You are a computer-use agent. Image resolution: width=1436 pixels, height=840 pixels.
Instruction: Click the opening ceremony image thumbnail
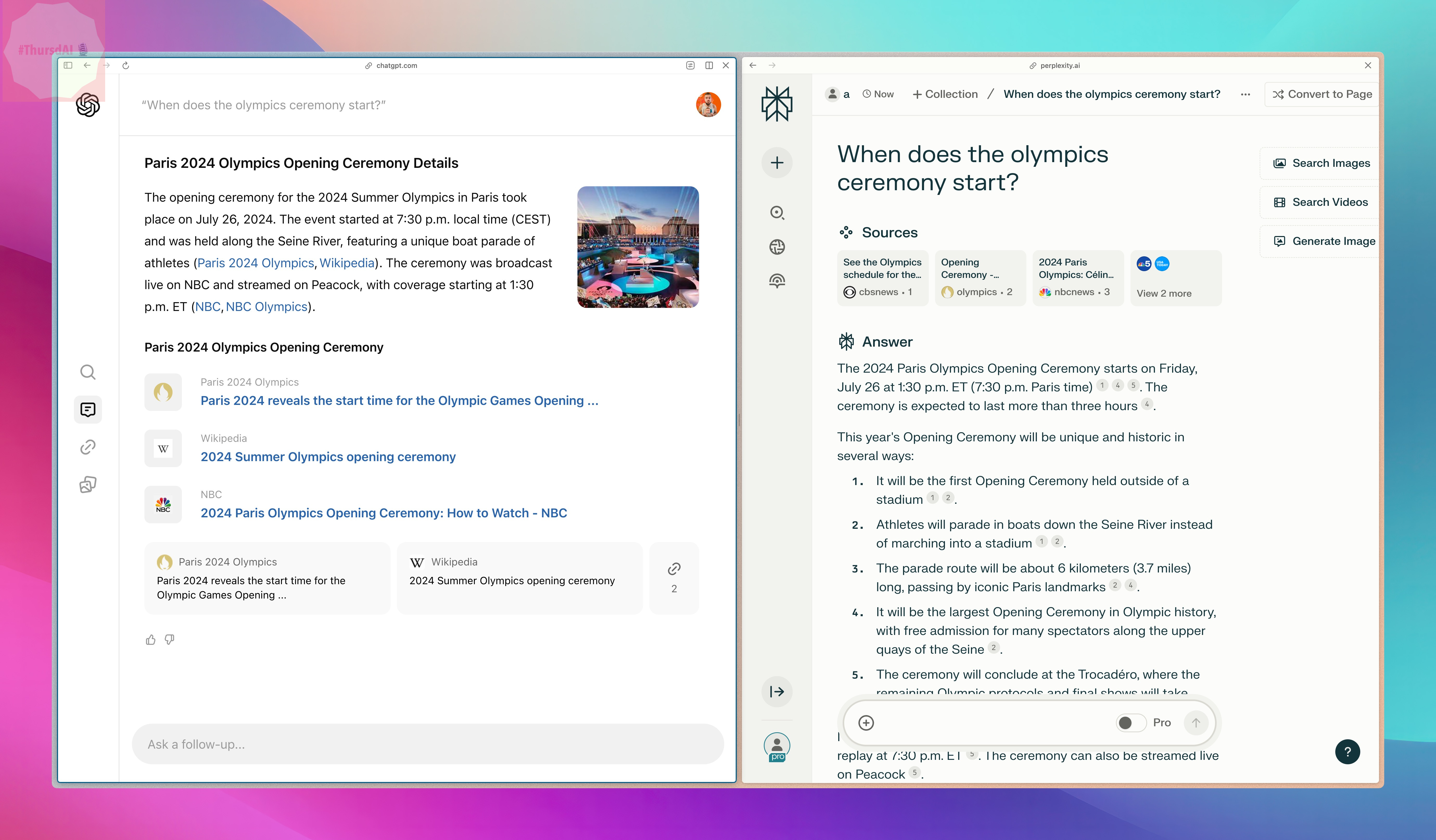[638, 247]
